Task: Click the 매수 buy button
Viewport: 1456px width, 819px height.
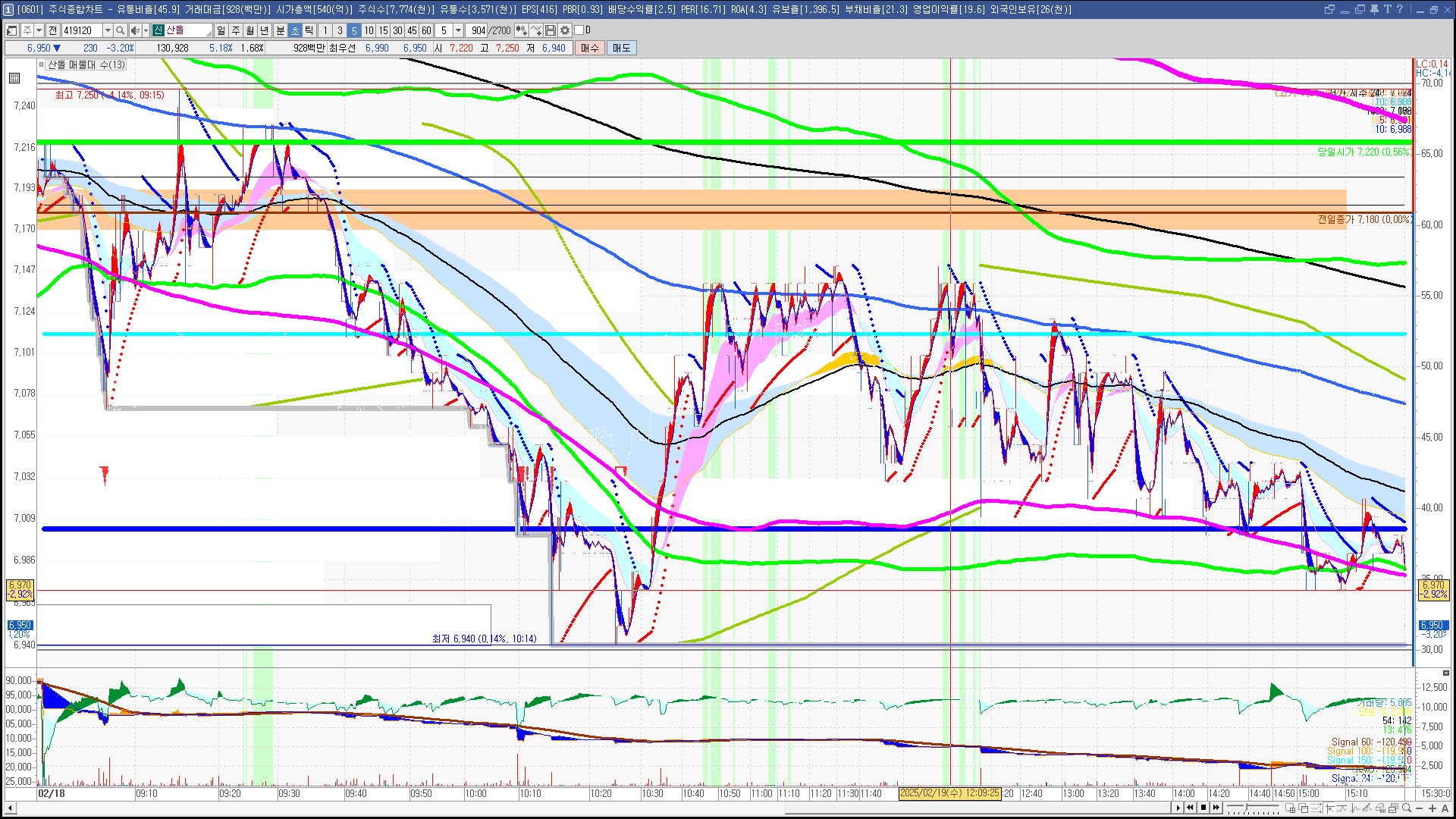Action: point(590,48)
